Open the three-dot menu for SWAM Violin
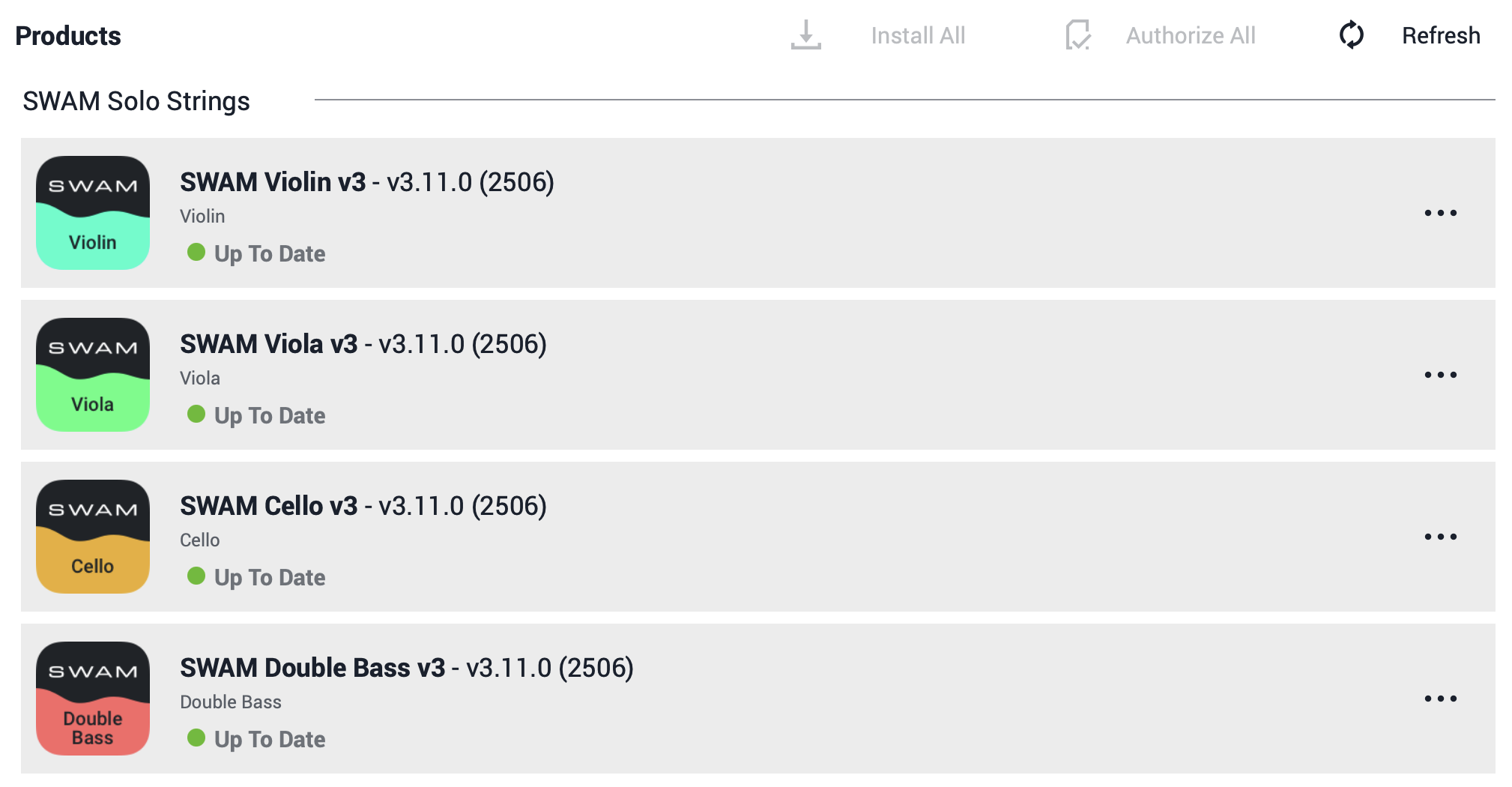1512x787 pixels. click(x=1440, y=213)
